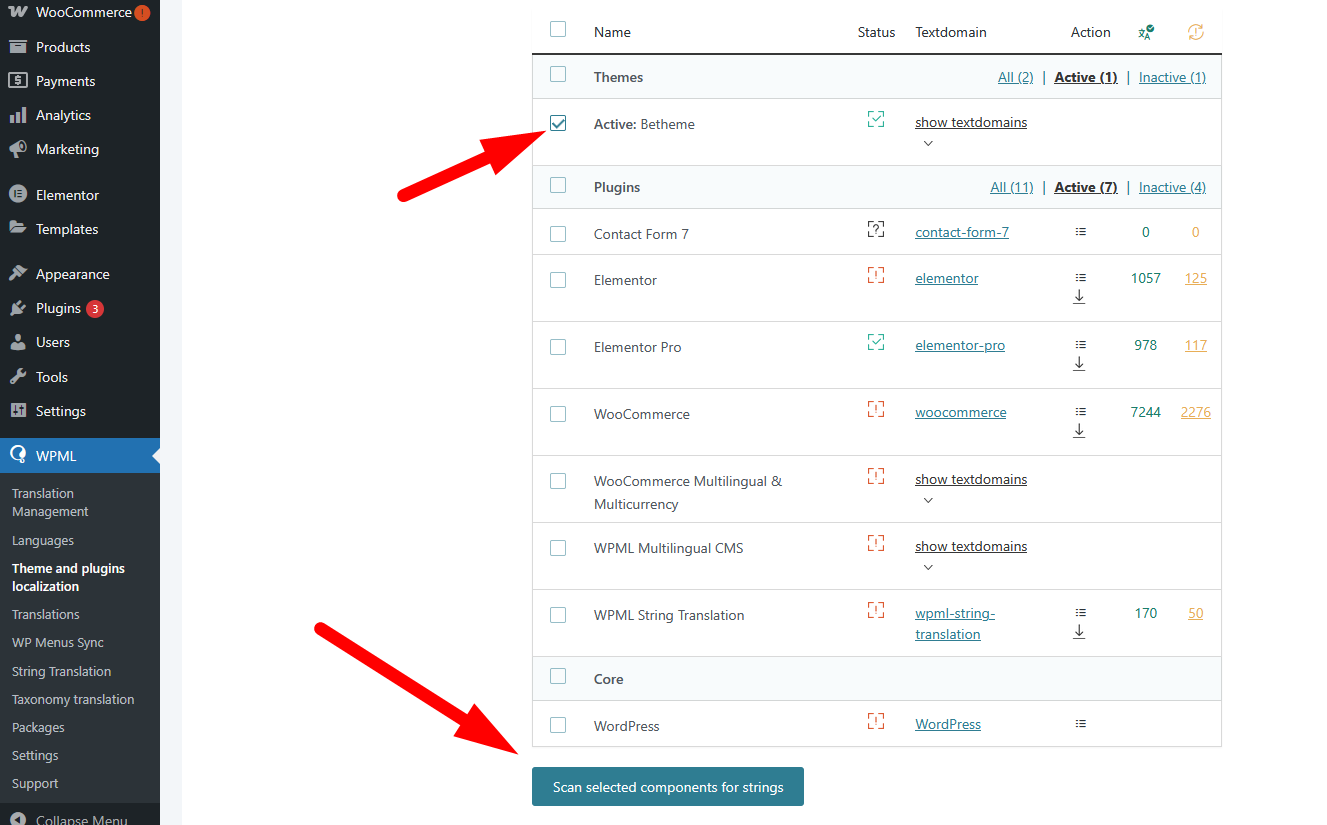Click the Users person icon
The image size is (1327, 825).
pyautogui.click(x=18, y=342)
